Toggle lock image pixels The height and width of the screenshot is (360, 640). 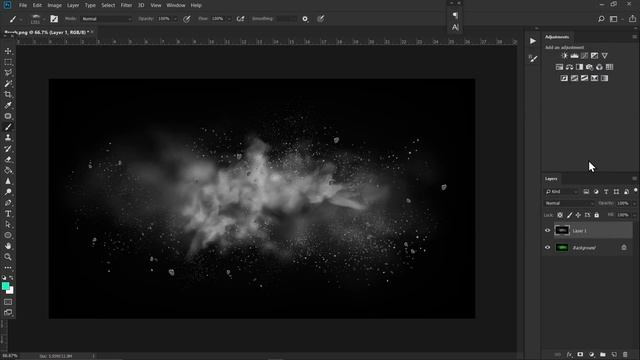coord(569,215)
